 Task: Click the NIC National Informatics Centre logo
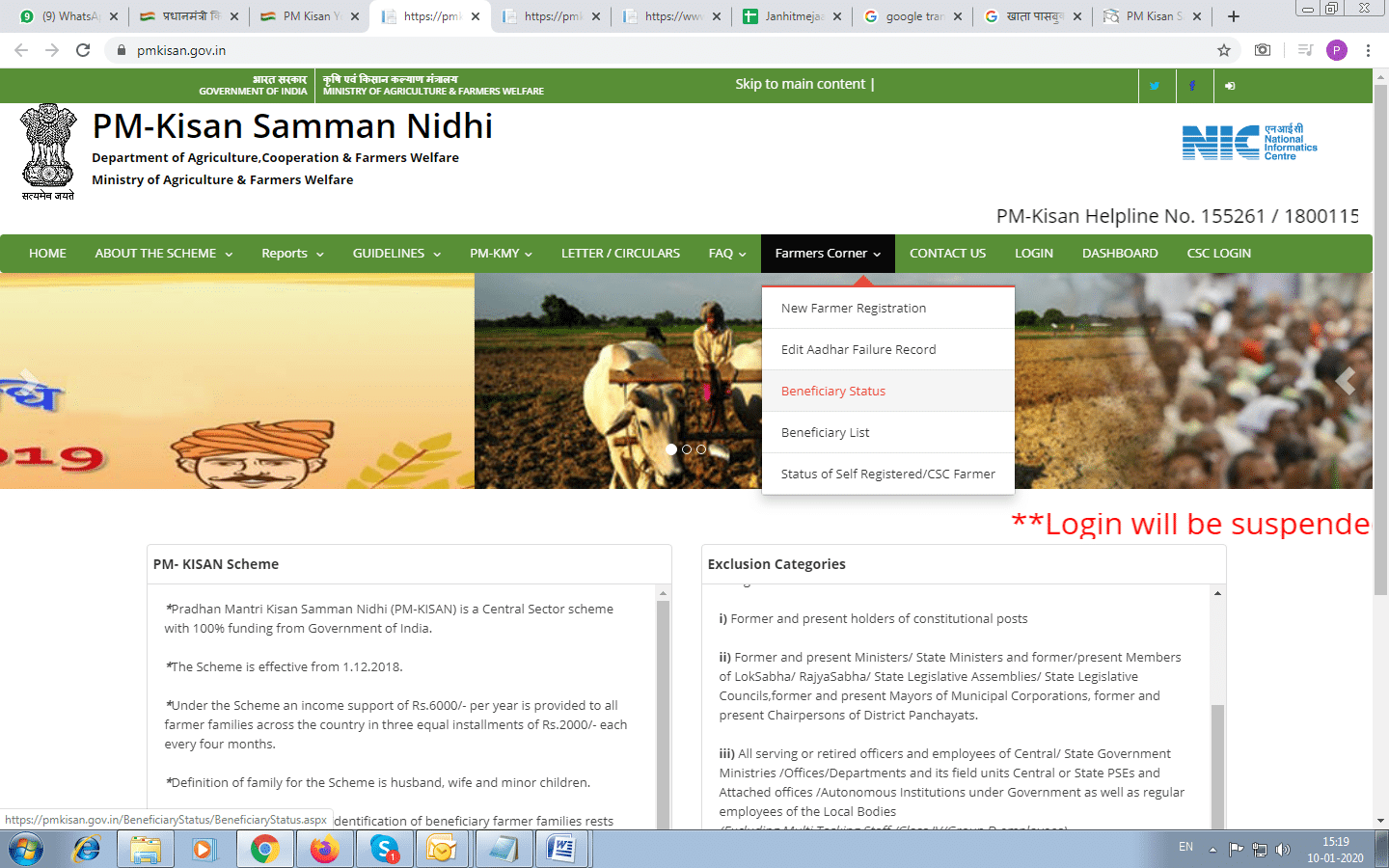tap(1250, 142)
